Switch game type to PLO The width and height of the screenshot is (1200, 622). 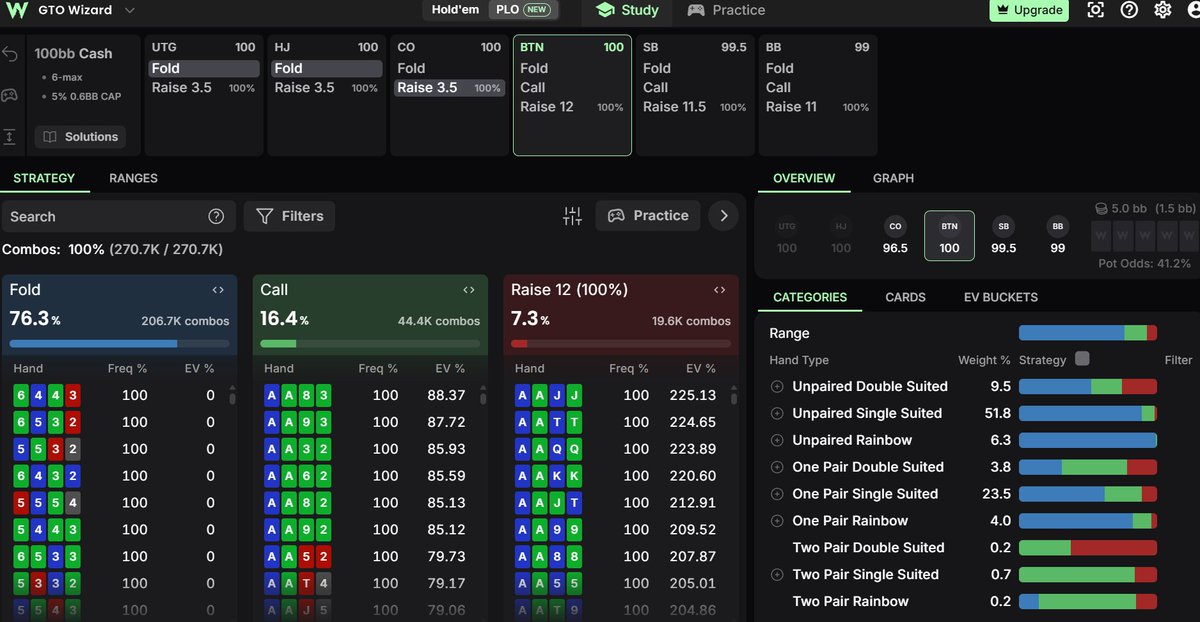tap(523, 10)
